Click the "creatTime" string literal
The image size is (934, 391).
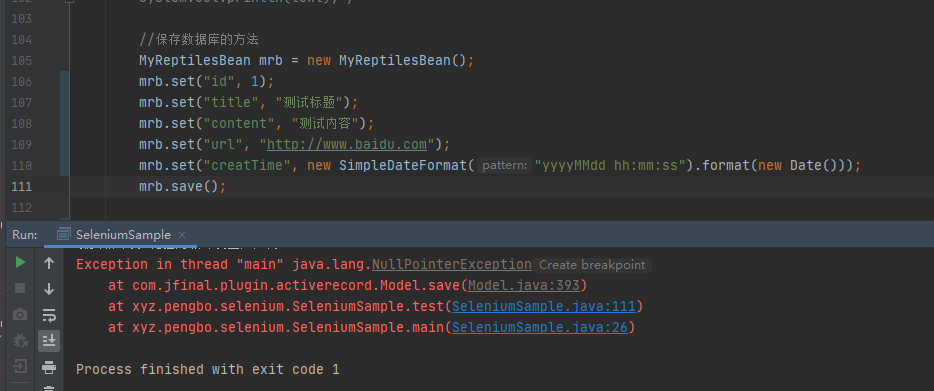247,165
